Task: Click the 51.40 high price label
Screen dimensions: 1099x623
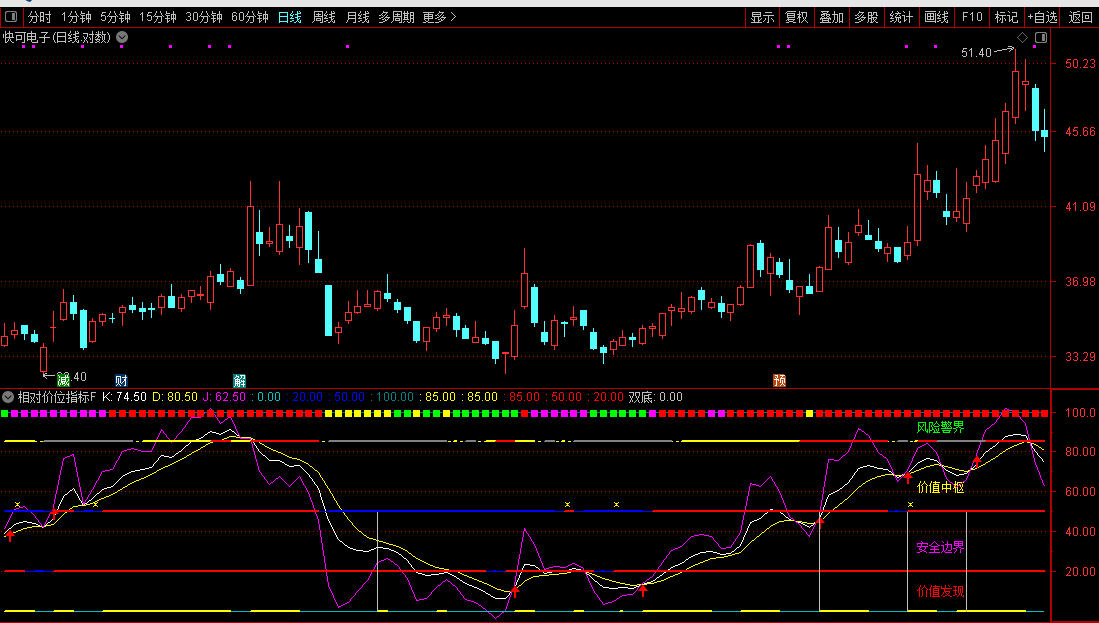Action: click(976, 52)
